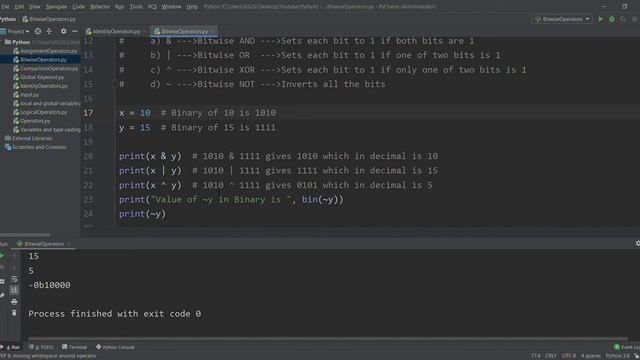Open LogicalOperators.py in project tree

click(40, 112)
